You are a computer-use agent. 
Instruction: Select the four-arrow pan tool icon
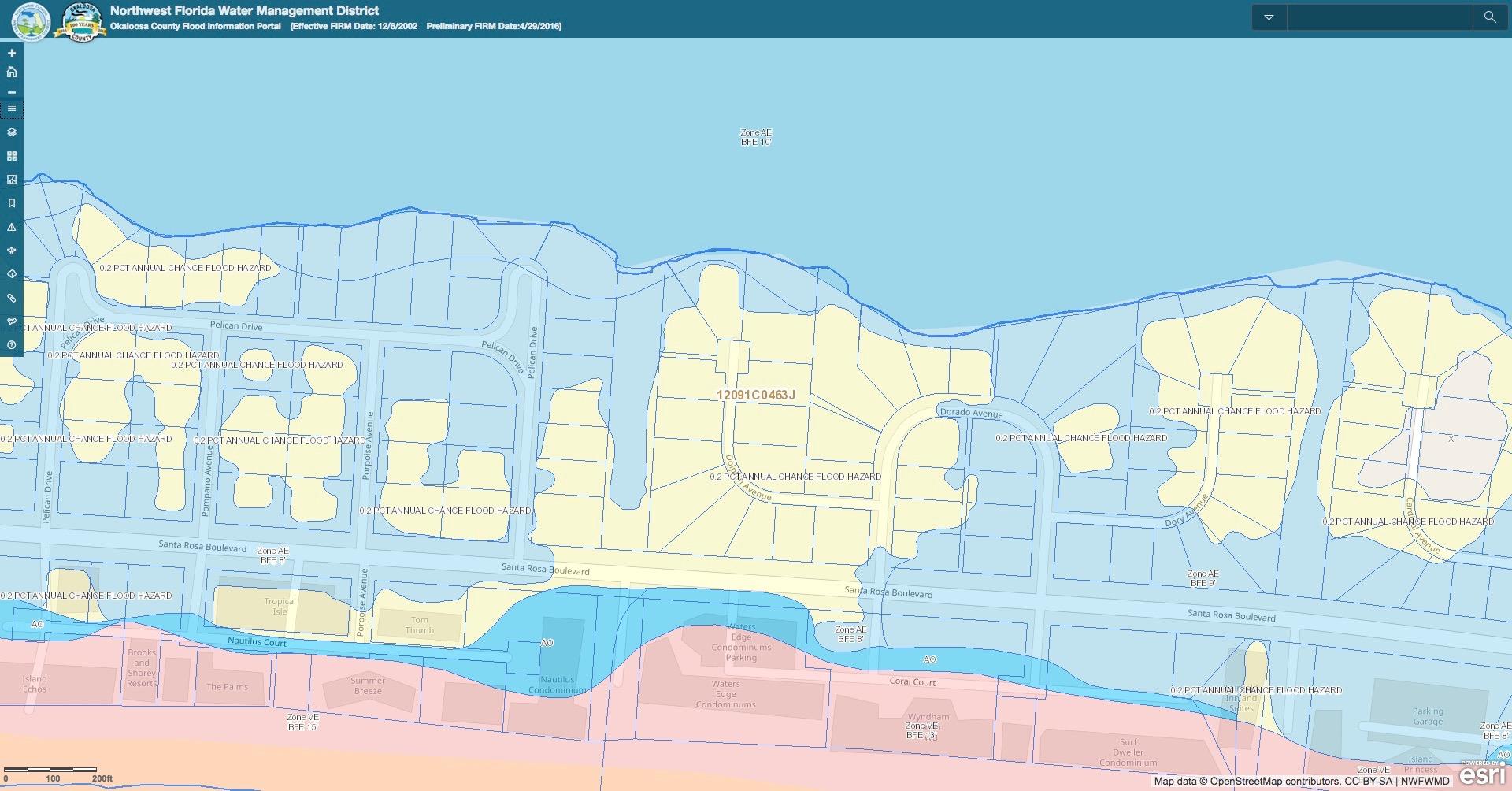[x=12, y=251]
